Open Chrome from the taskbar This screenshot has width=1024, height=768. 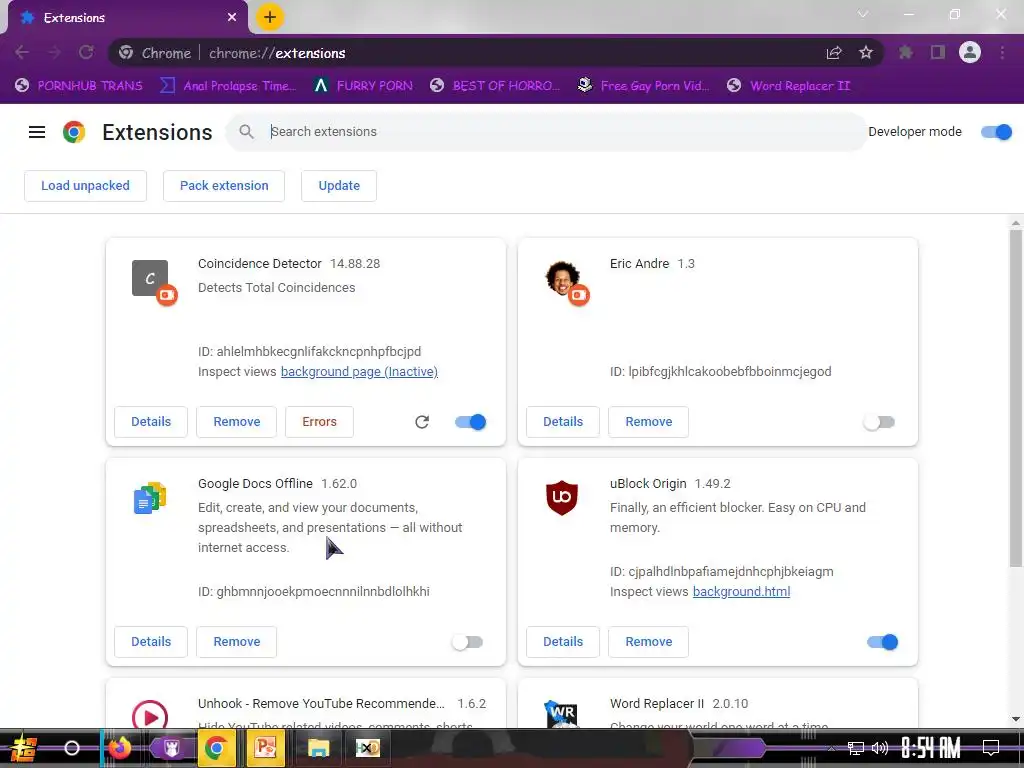(x=216, y=748)
